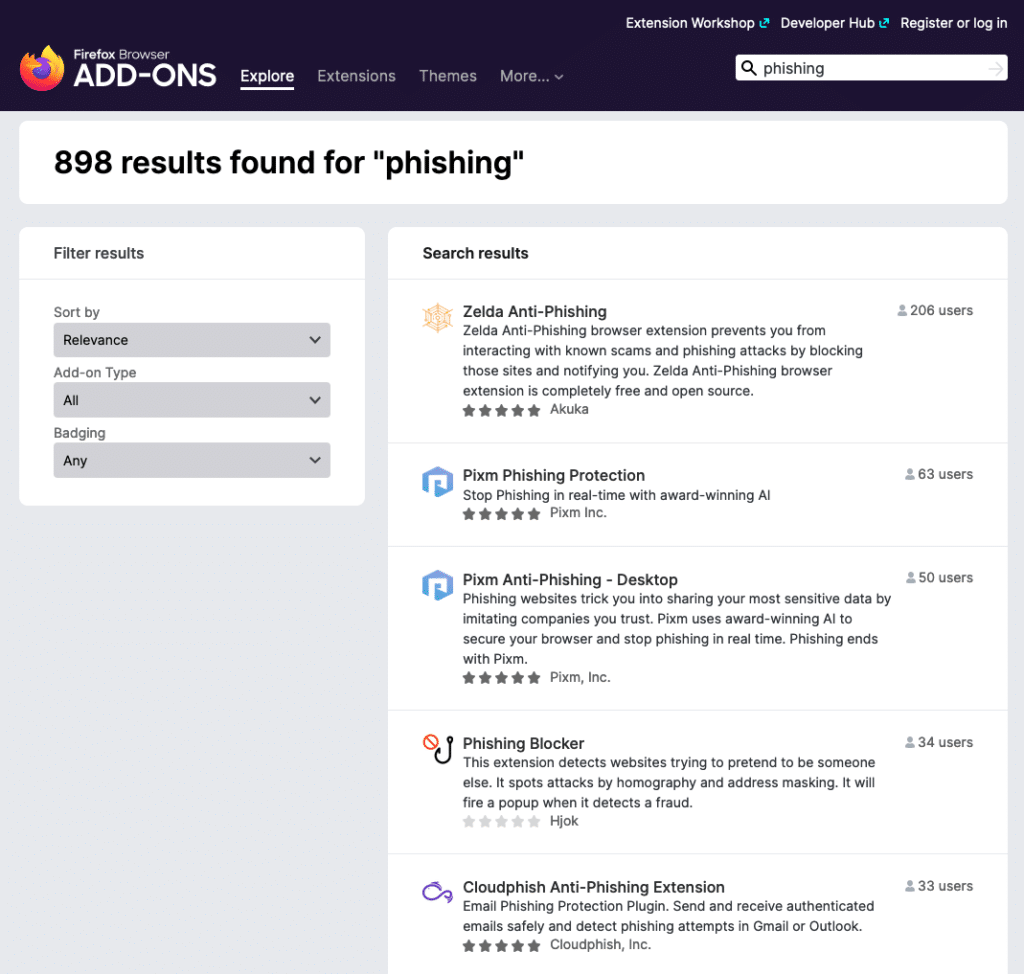Click the Cloudphish email protection description

pyautogui.click(x=668, y=916)
